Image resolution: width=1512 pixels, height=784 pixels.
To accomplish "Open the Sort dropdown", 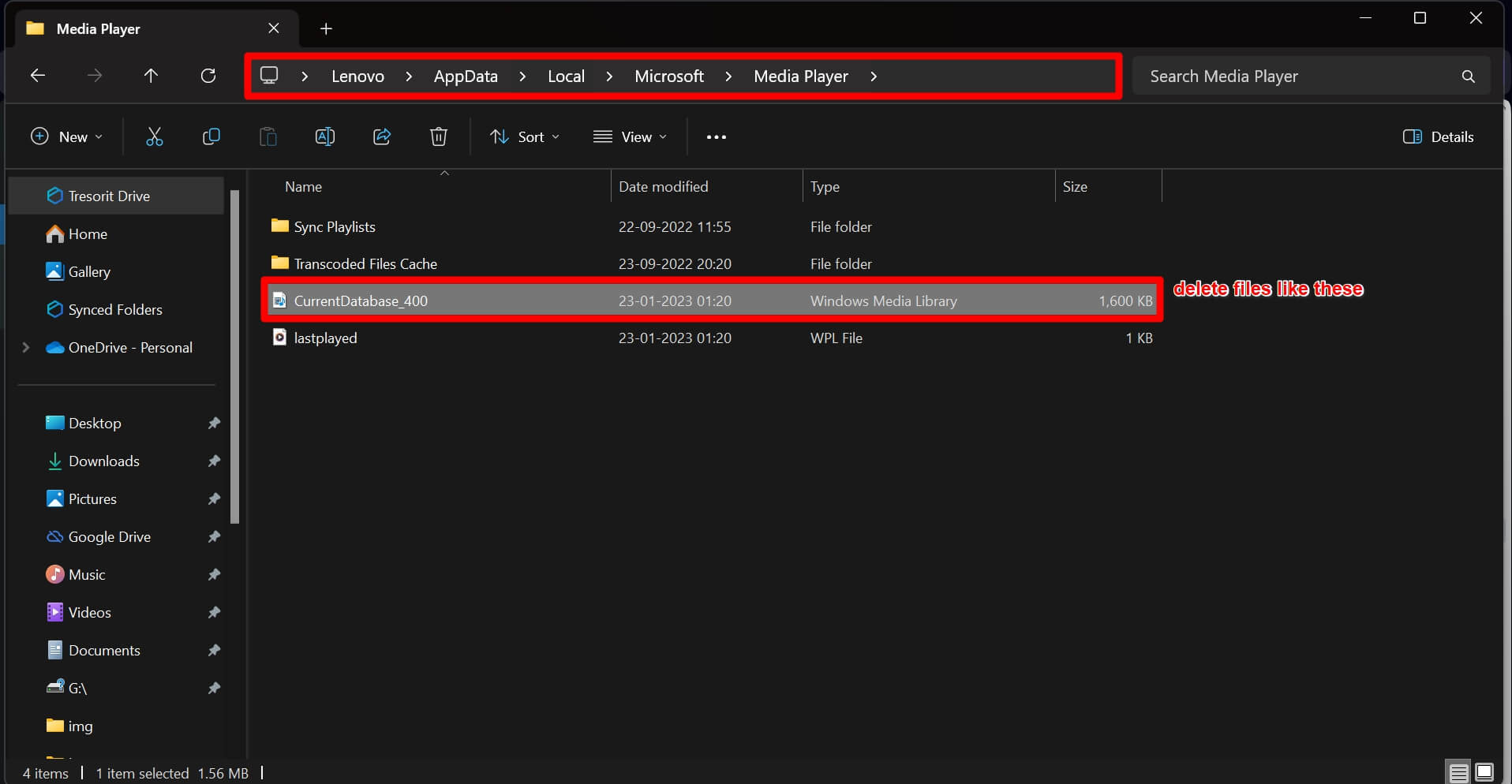I will [524, 136].
